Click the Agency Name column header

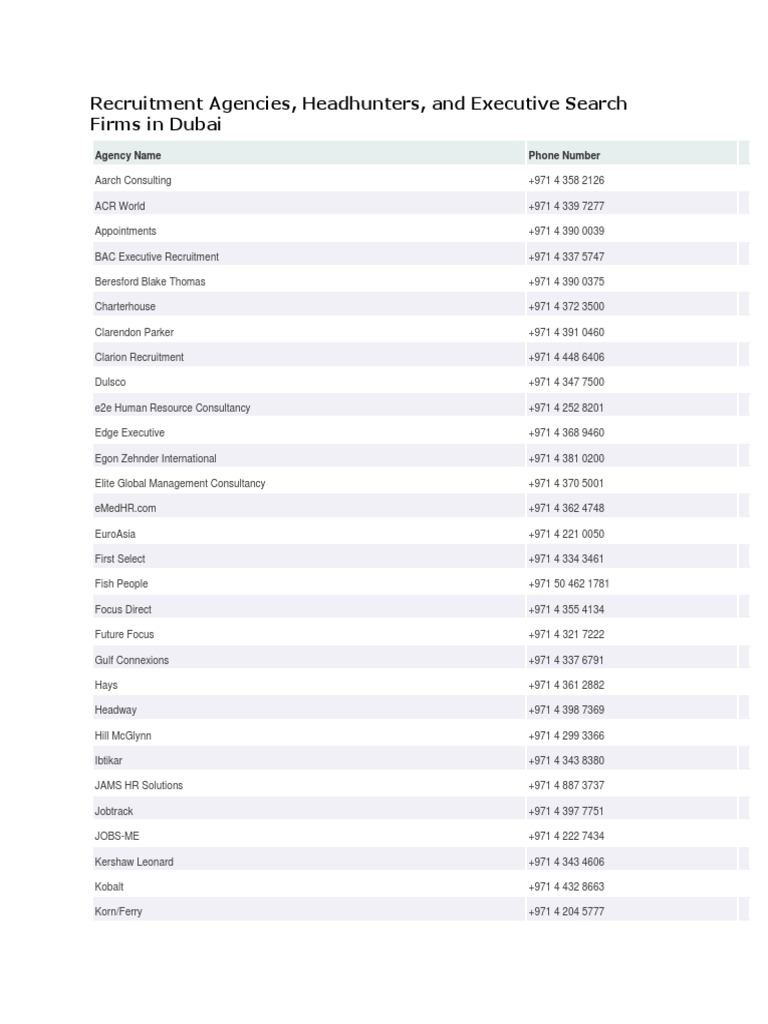[128, 155]
